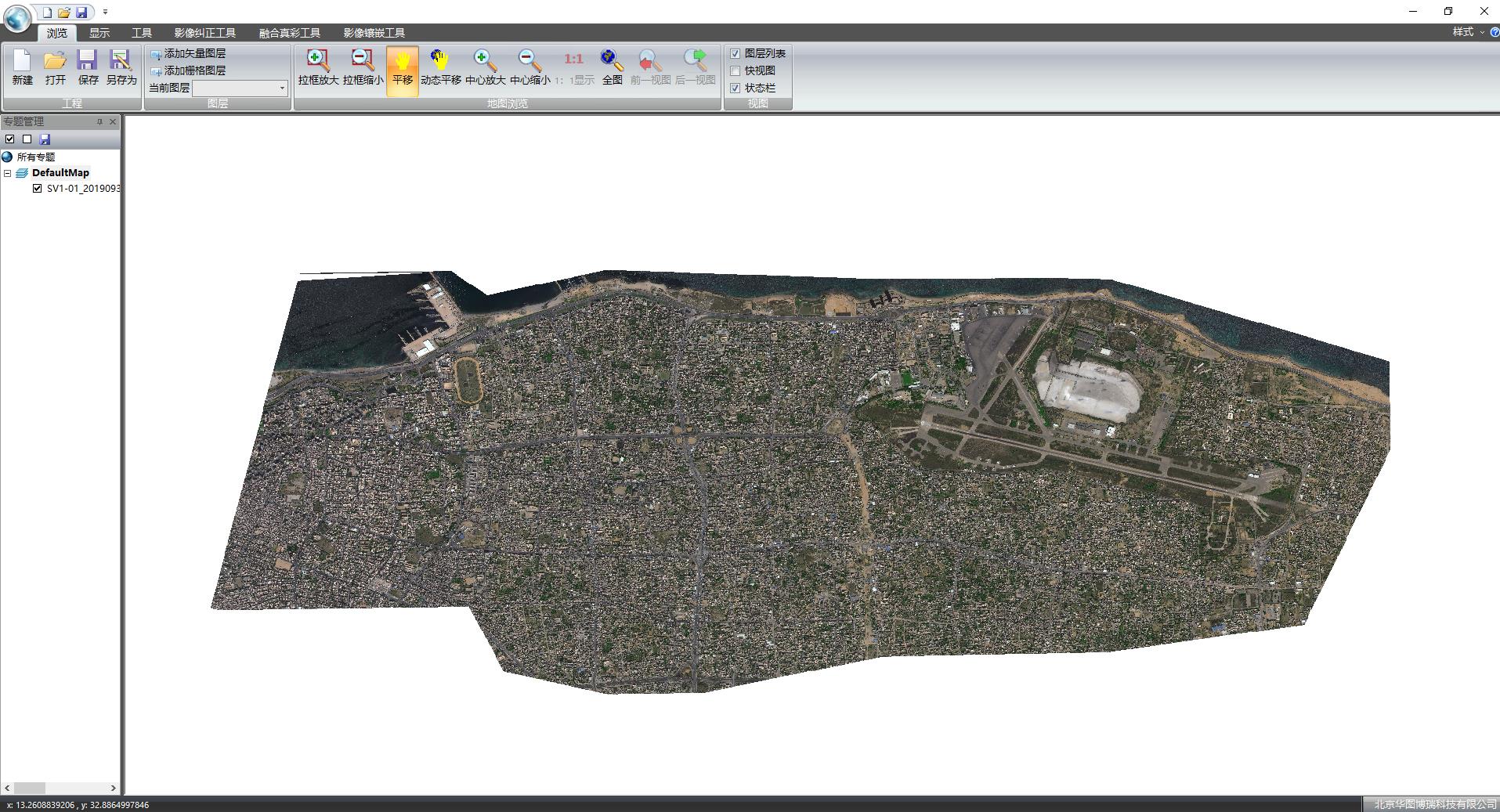Create a new project with 新建

[22, 68]
